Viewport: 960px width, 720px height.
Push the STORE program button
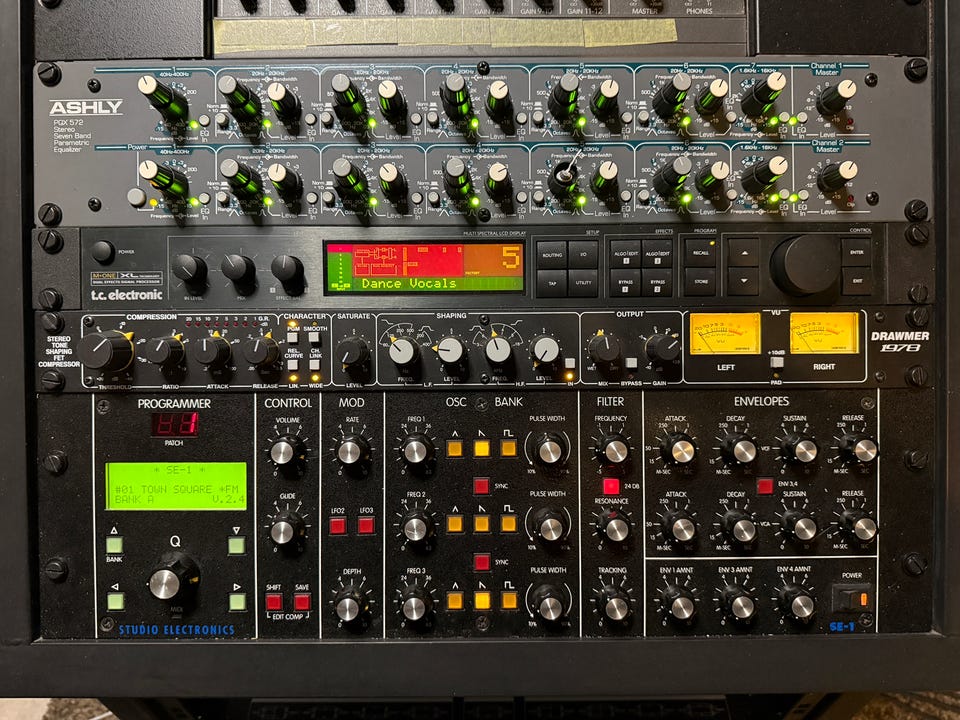(700, 282)
